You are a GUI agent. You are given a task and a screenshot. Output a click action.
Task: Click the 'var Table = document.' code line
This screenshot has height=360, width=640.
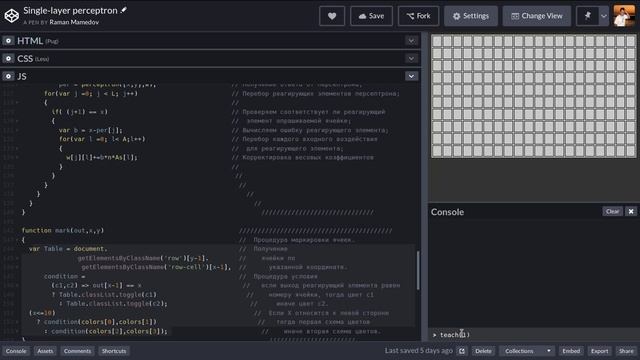coord(68,249)
